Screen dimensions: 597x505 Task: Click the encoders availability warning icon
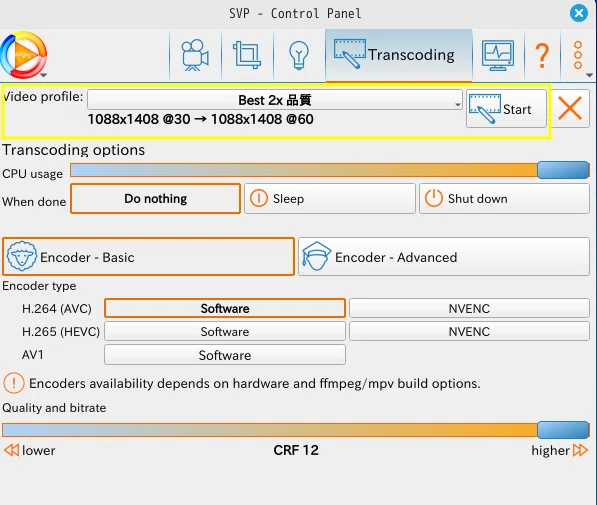pyautogui.click(x=14, y=383)
